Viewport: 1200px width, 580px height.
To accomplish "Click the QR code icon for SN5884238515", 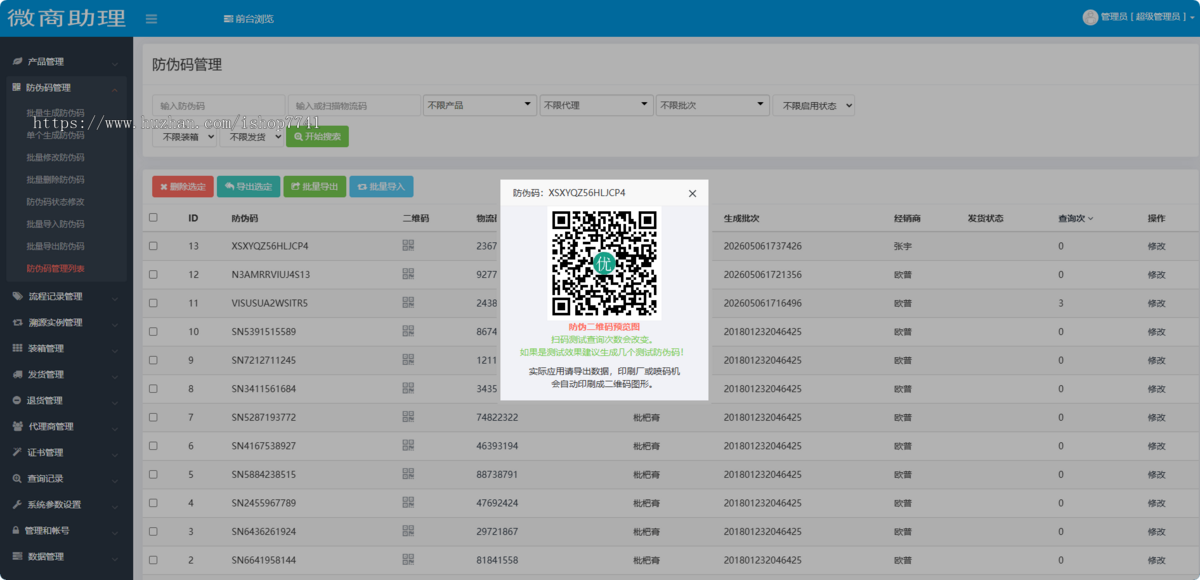I will (408, 474).
